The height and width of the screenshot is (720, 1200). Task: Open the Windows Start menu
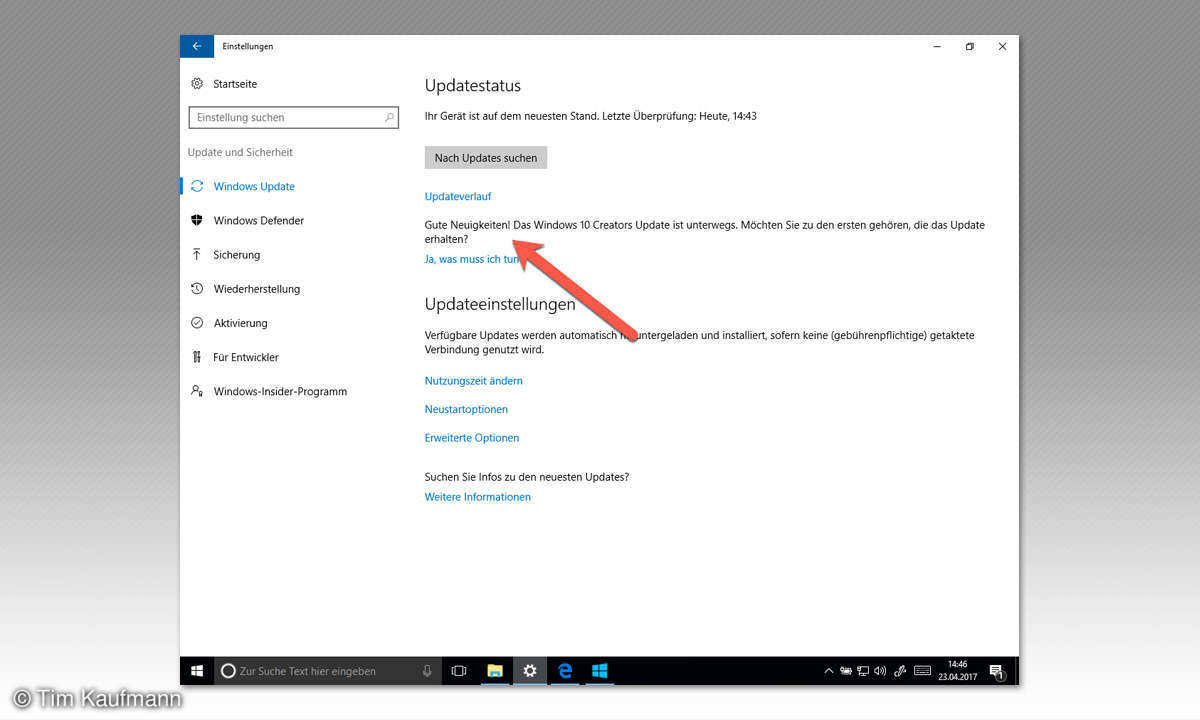pos(197,671)
